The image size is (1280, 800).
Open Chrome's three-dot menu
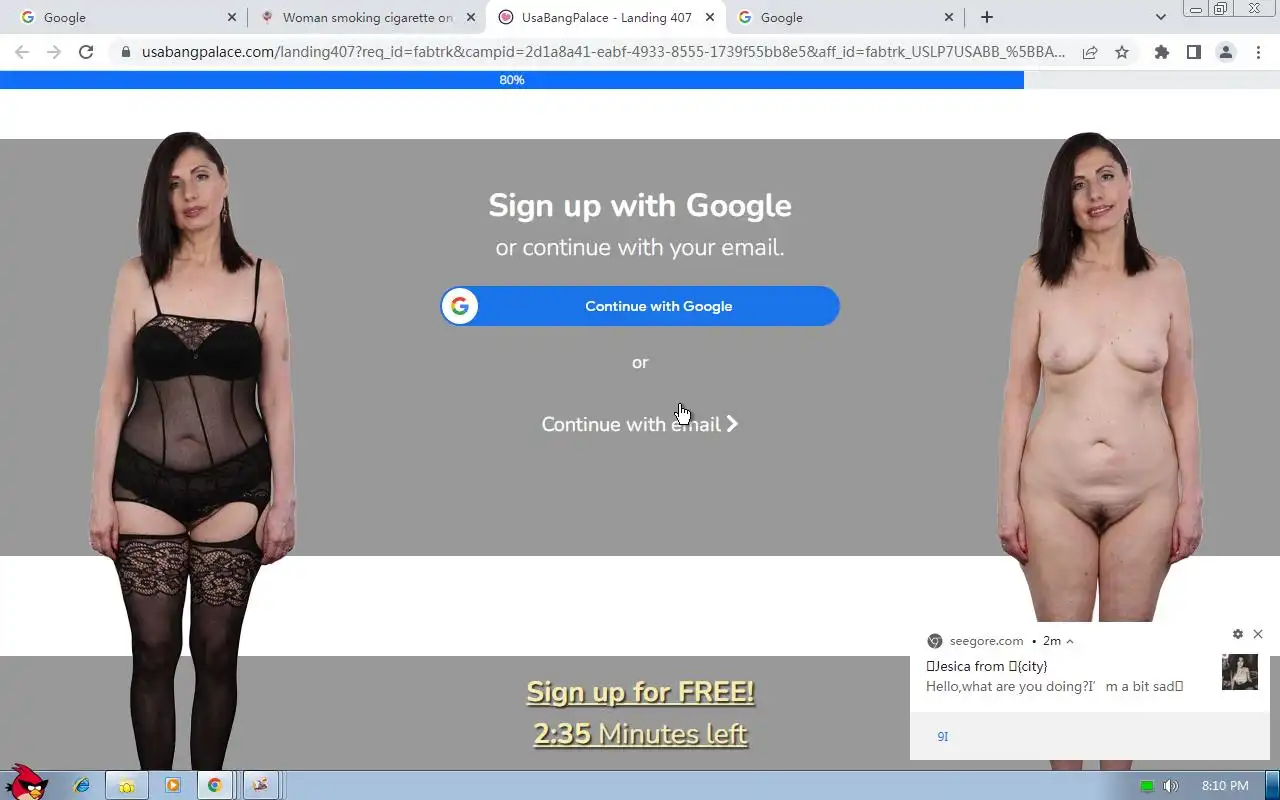(x=1257, y=52)
